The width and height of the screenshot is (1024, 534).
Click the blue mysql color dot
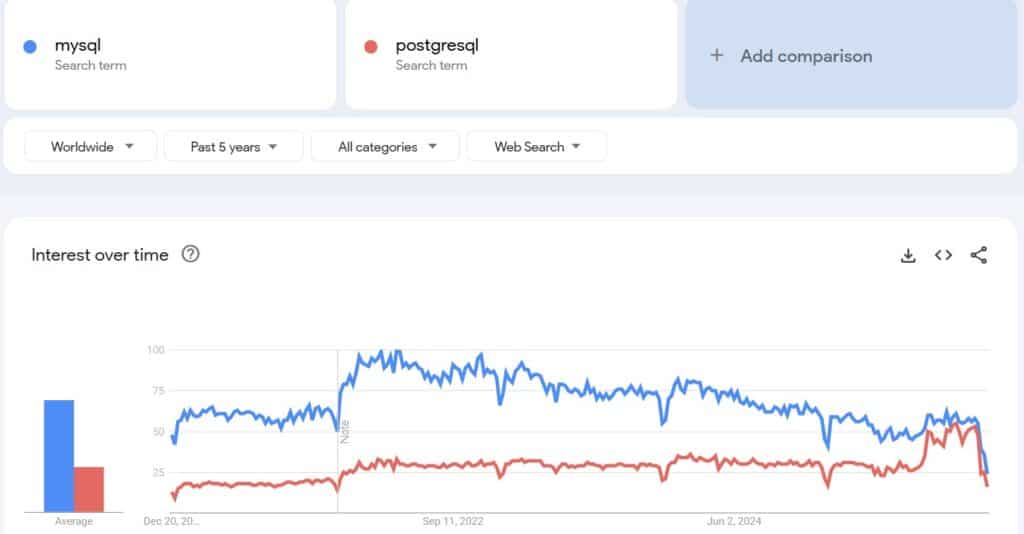[30, 47]
